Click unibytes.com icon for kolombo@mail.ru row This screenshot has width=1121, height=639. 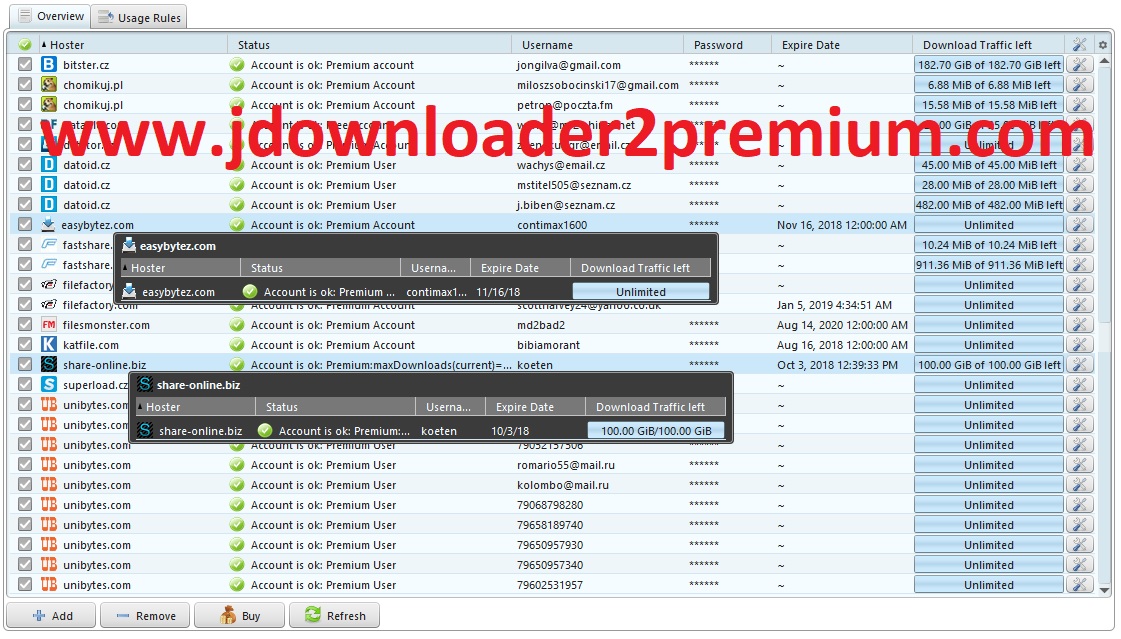pos(49,485)
